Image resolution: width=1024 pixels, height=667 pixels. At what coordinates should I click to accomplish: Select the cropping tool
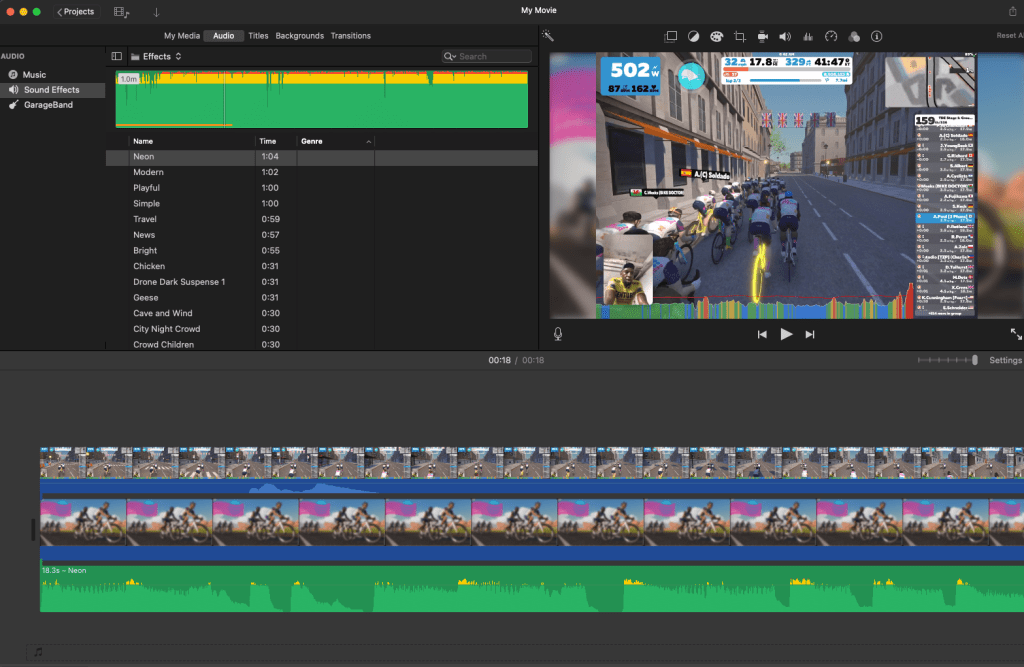pyautogui.click(x=740, y=36)
